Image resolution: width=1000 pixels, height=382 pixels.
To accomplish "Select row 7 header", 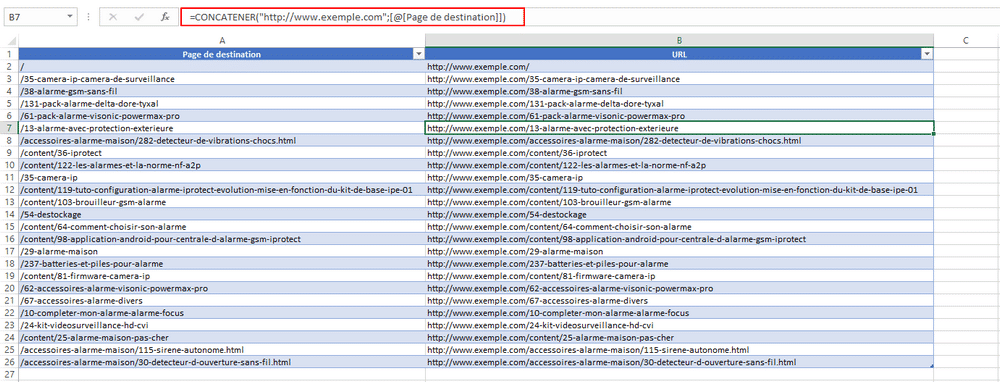I will click(x=9, y=128).
